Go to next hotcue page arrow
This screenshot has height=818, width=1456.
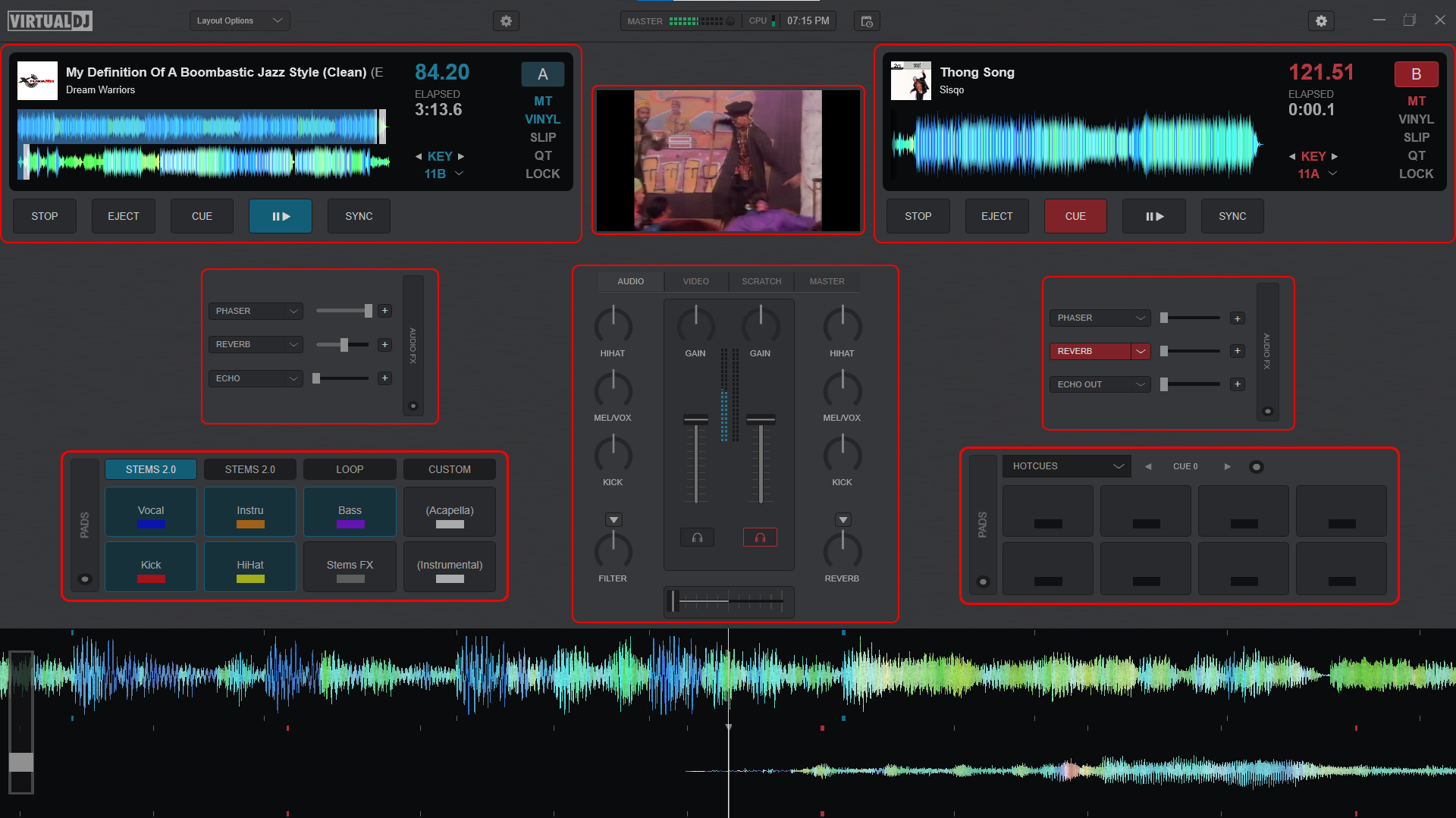point(1227,466)
